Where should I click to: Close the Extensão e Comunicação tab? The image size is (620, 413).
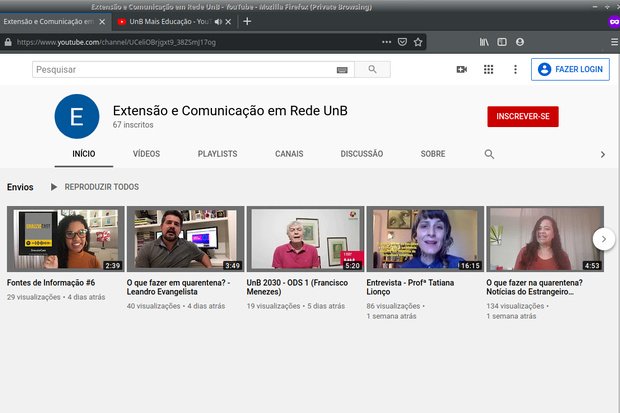[x=102, y=22]
